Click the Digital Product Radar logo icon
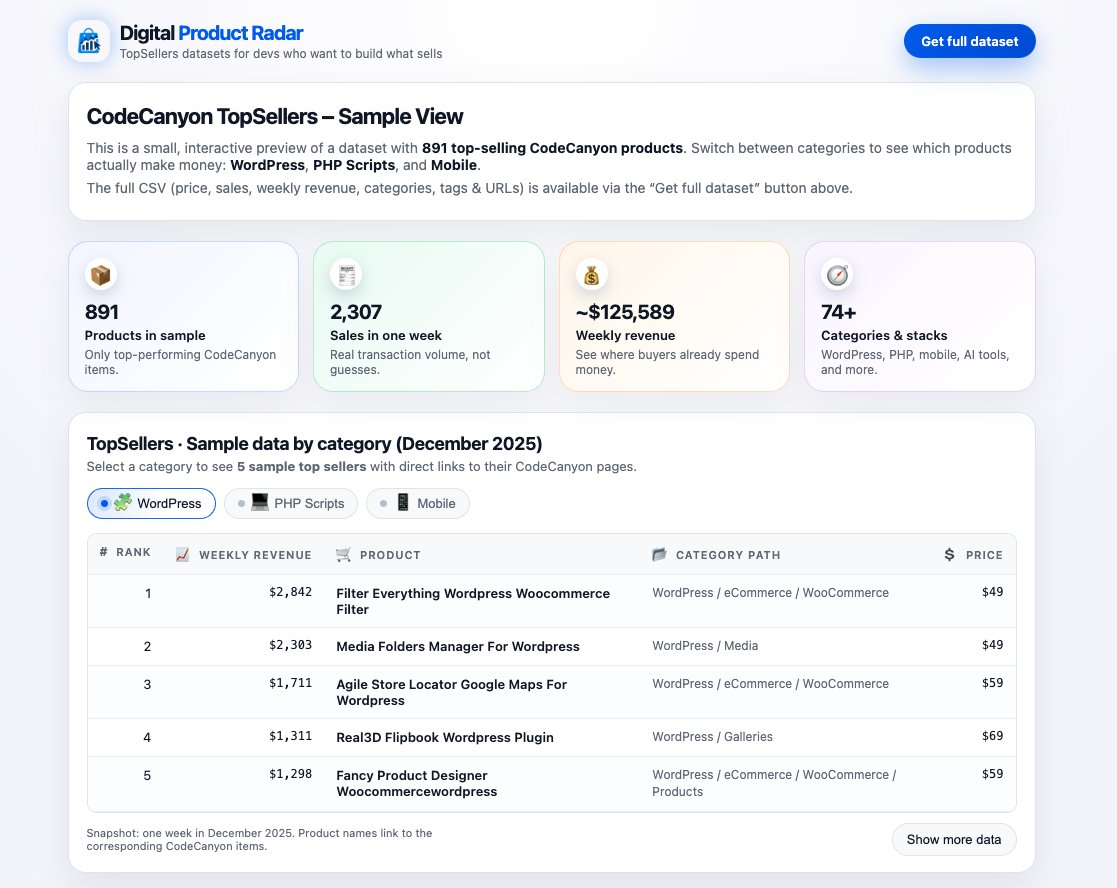This screenshot has height=888, width=1117. [x=89, y=41]
